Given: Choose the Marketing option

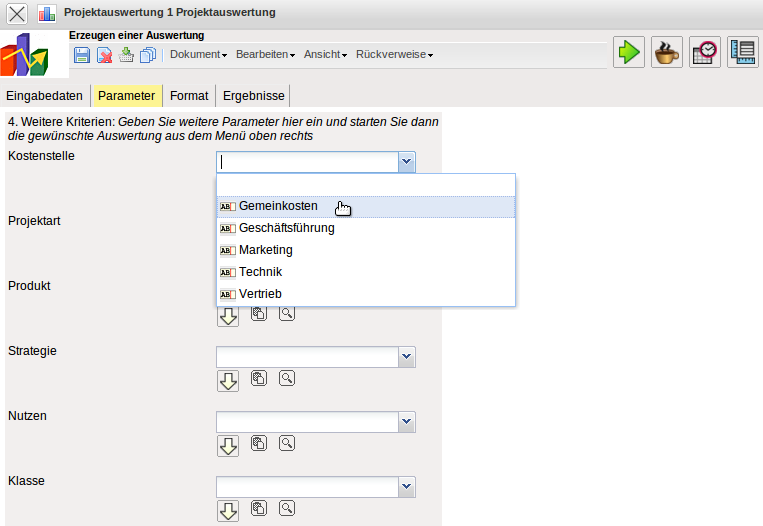Looking at the screenshot, I should pyautogui.click(x=266, y=250).
